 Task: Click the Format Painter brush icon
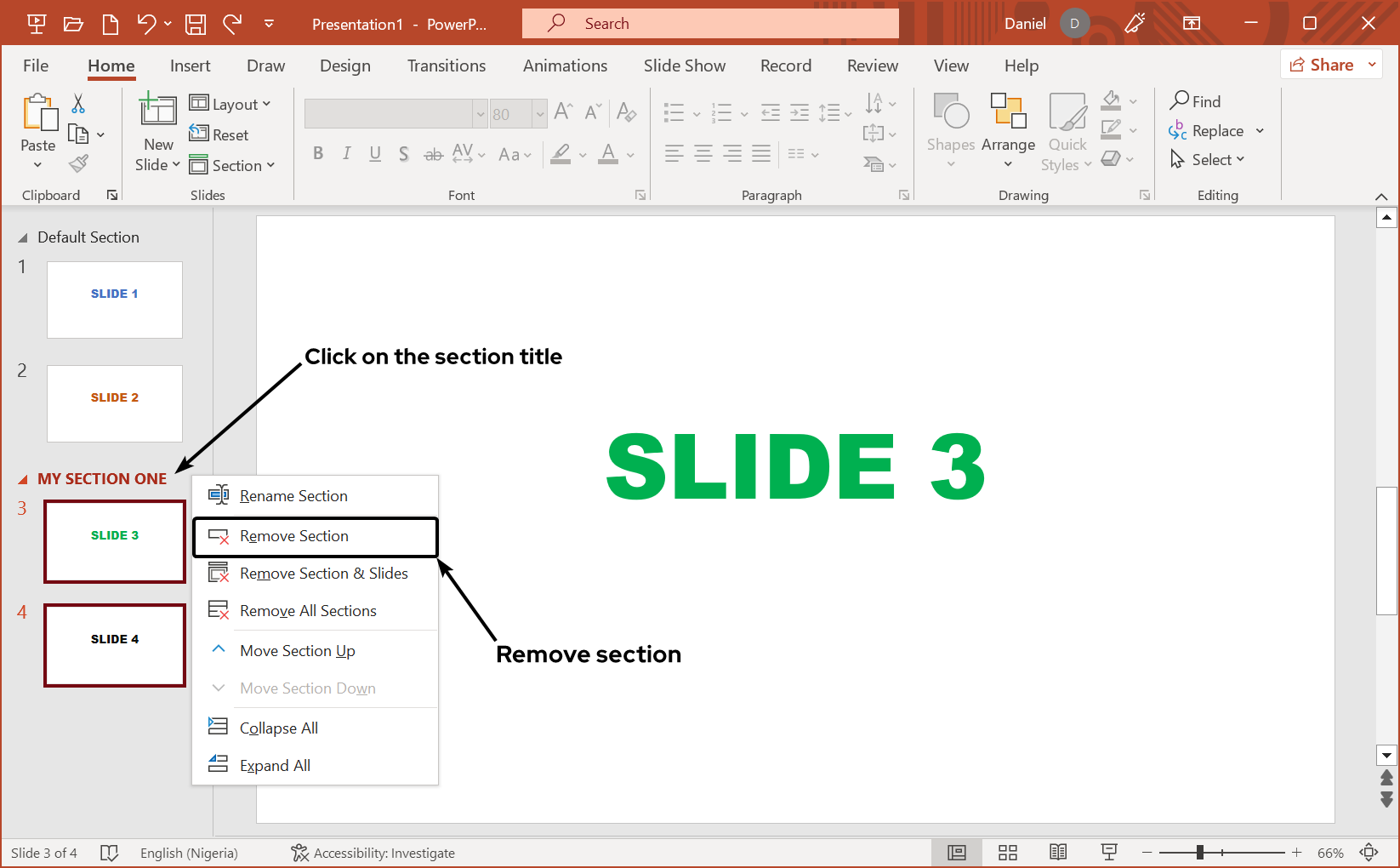79,163
